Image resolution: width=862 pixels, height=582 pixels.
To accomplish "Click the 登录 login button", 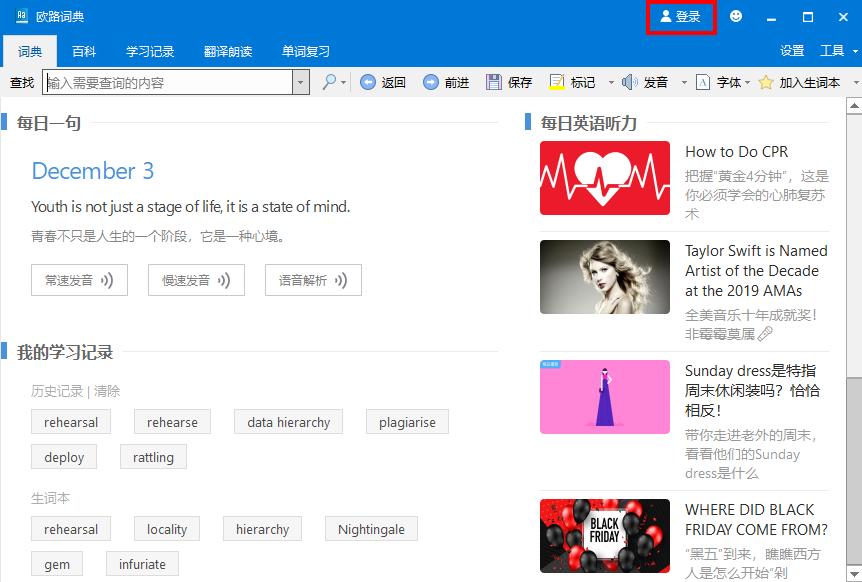I will (x=681, y=17).
